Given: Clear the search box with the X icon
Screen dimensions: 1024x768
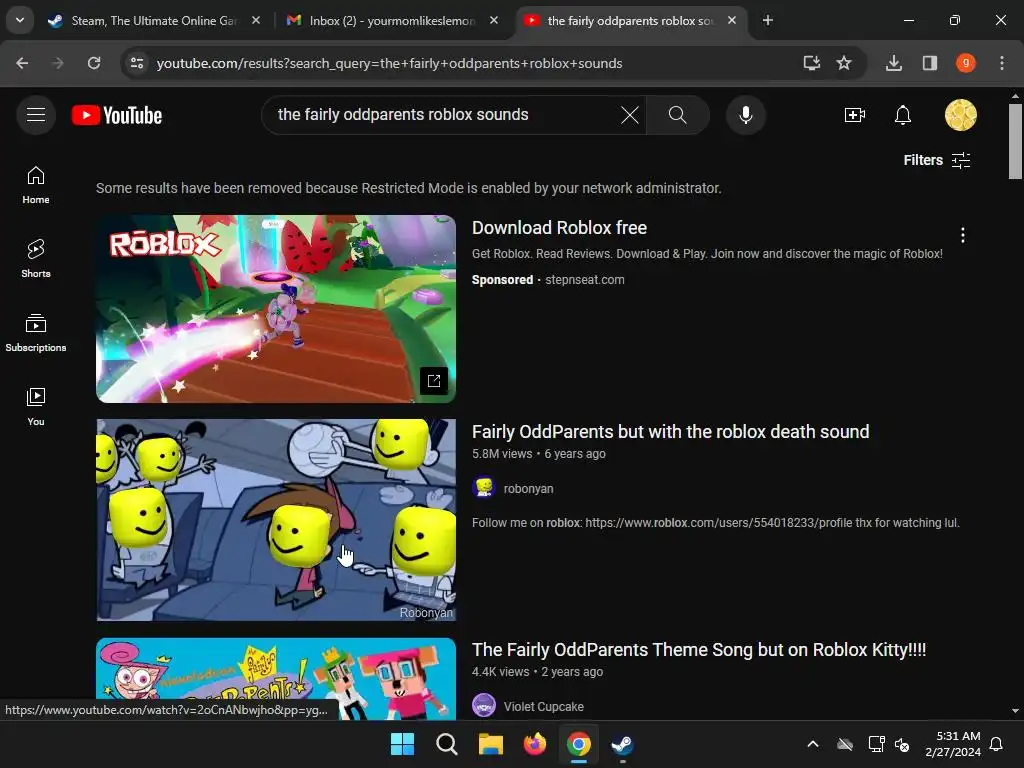Looking at the screenshot, I should [630, 115].
